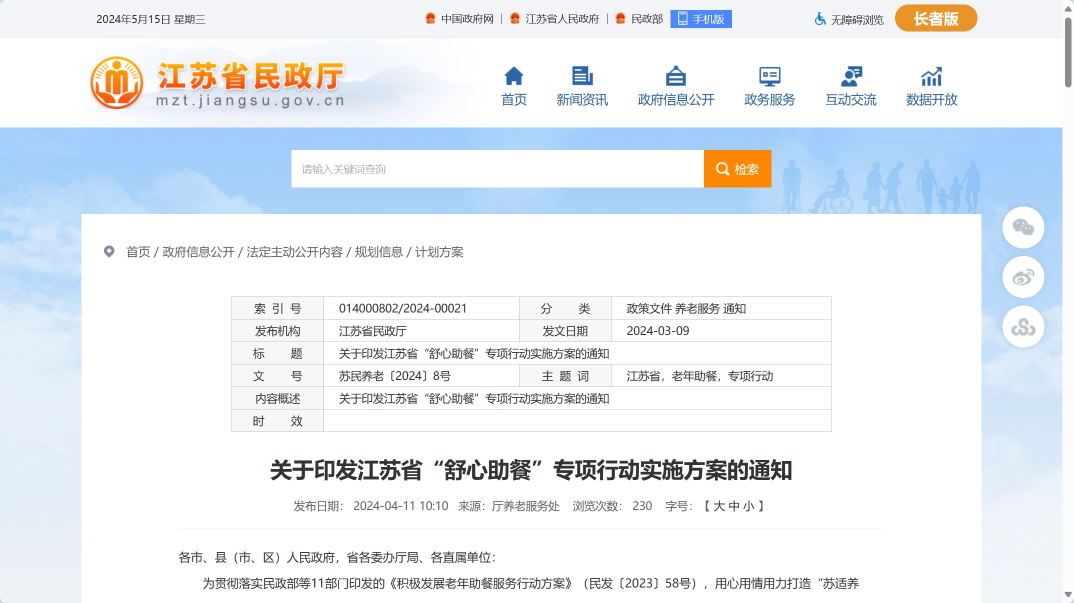This screenshot has width=1074, height=603.
Task: Switch to 手机版 mobile version
Action: point(701,19)
